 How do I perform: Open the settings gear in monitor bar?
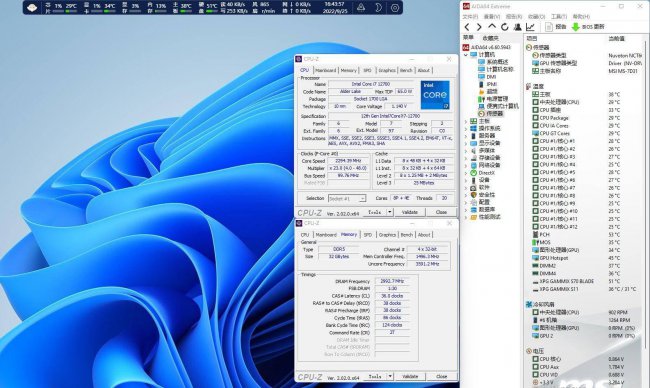click(395, 7)
